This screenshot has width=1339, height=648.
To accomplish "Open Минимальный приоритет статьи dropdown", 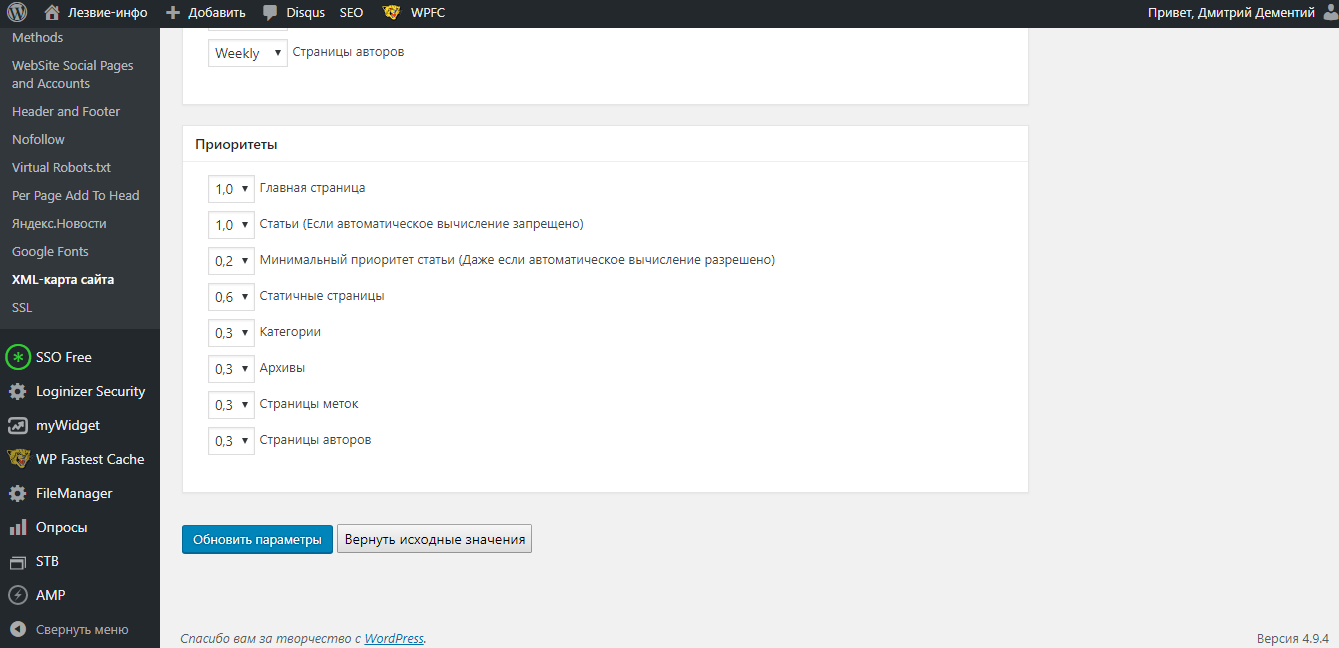I will 231,261.
